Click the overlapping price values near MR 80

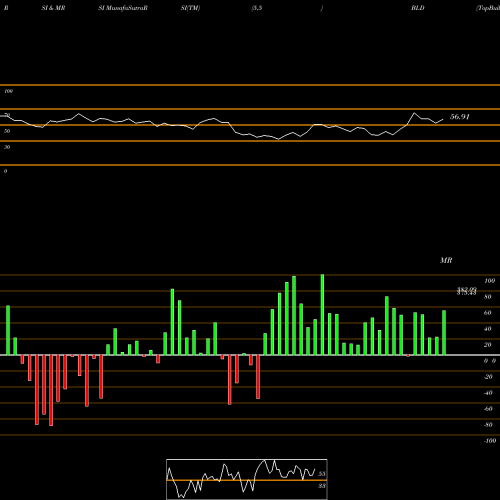[467, 291]
